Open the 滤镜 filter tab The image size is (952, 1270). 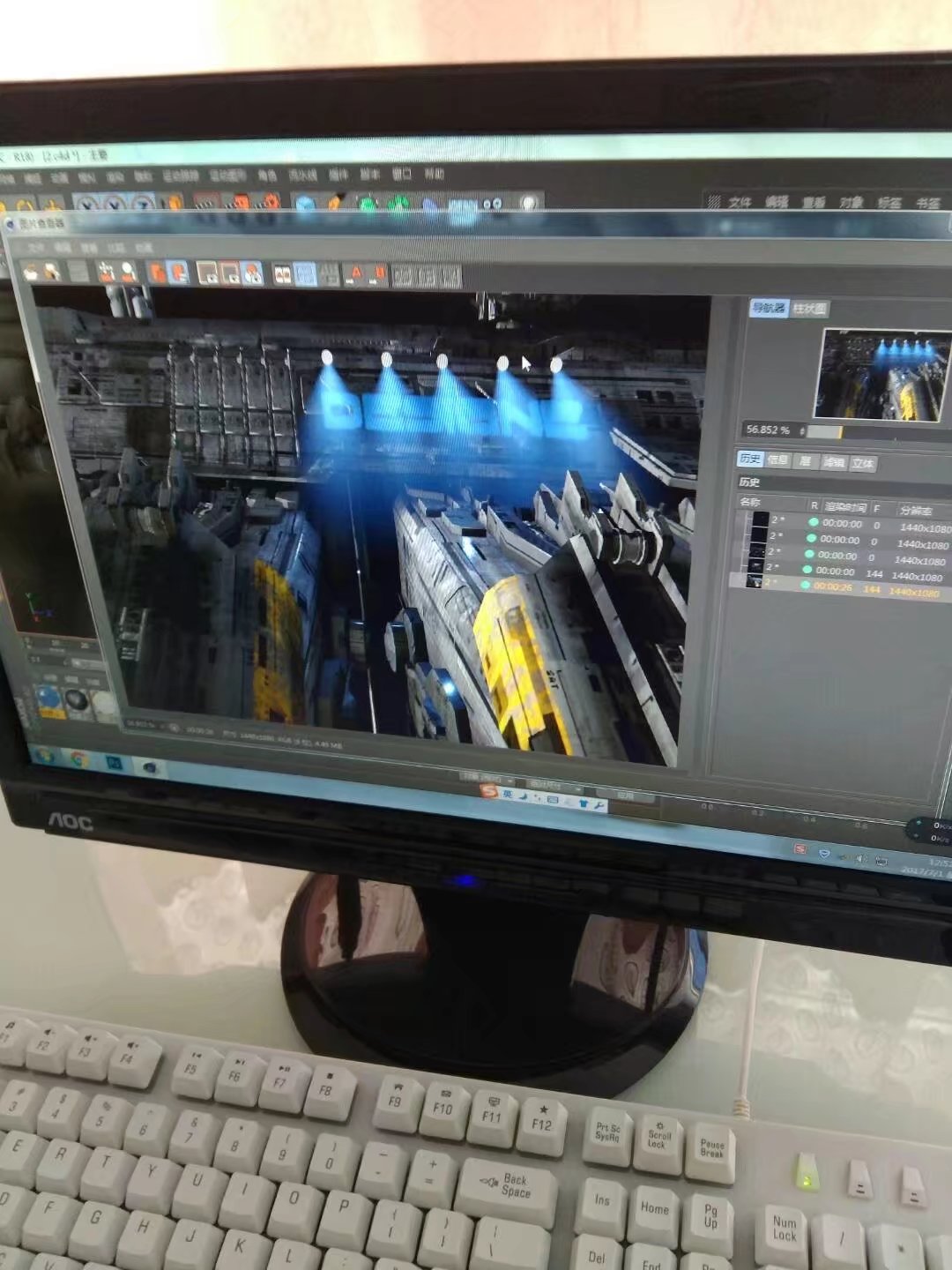[x=833, y=462]
